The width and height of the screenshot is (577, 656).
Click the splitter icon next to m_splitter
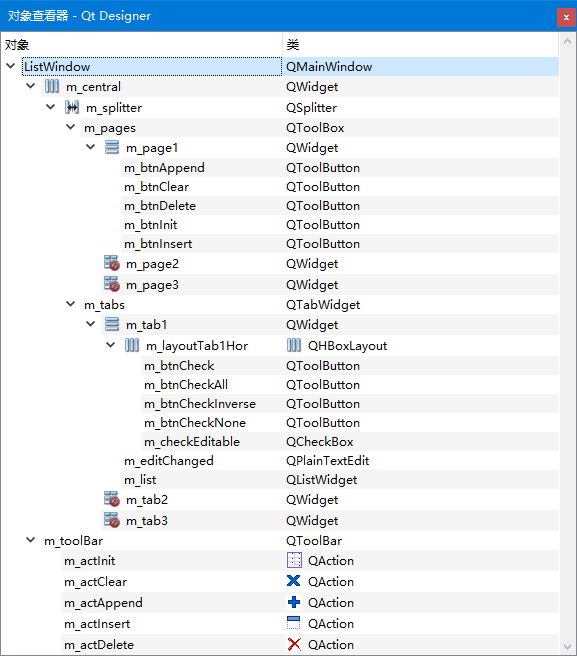click(x=72, y=108)
